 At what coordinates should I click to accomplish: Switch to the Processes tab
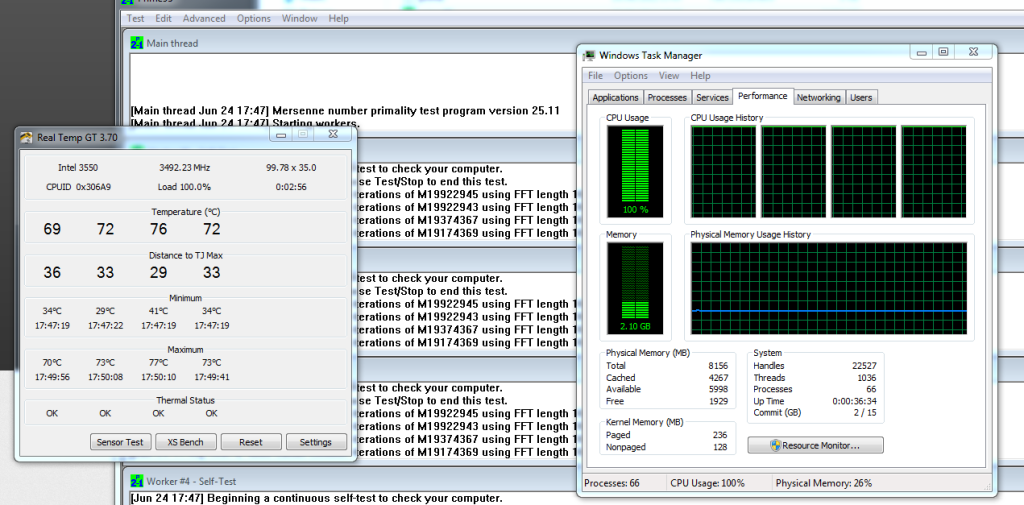tap(667, 97)
